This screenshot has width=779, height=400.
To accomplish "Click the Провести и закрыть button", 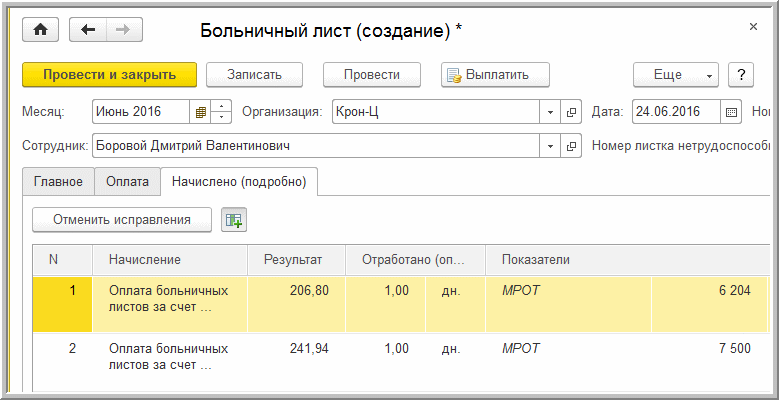I will click(x=109, y=75).
